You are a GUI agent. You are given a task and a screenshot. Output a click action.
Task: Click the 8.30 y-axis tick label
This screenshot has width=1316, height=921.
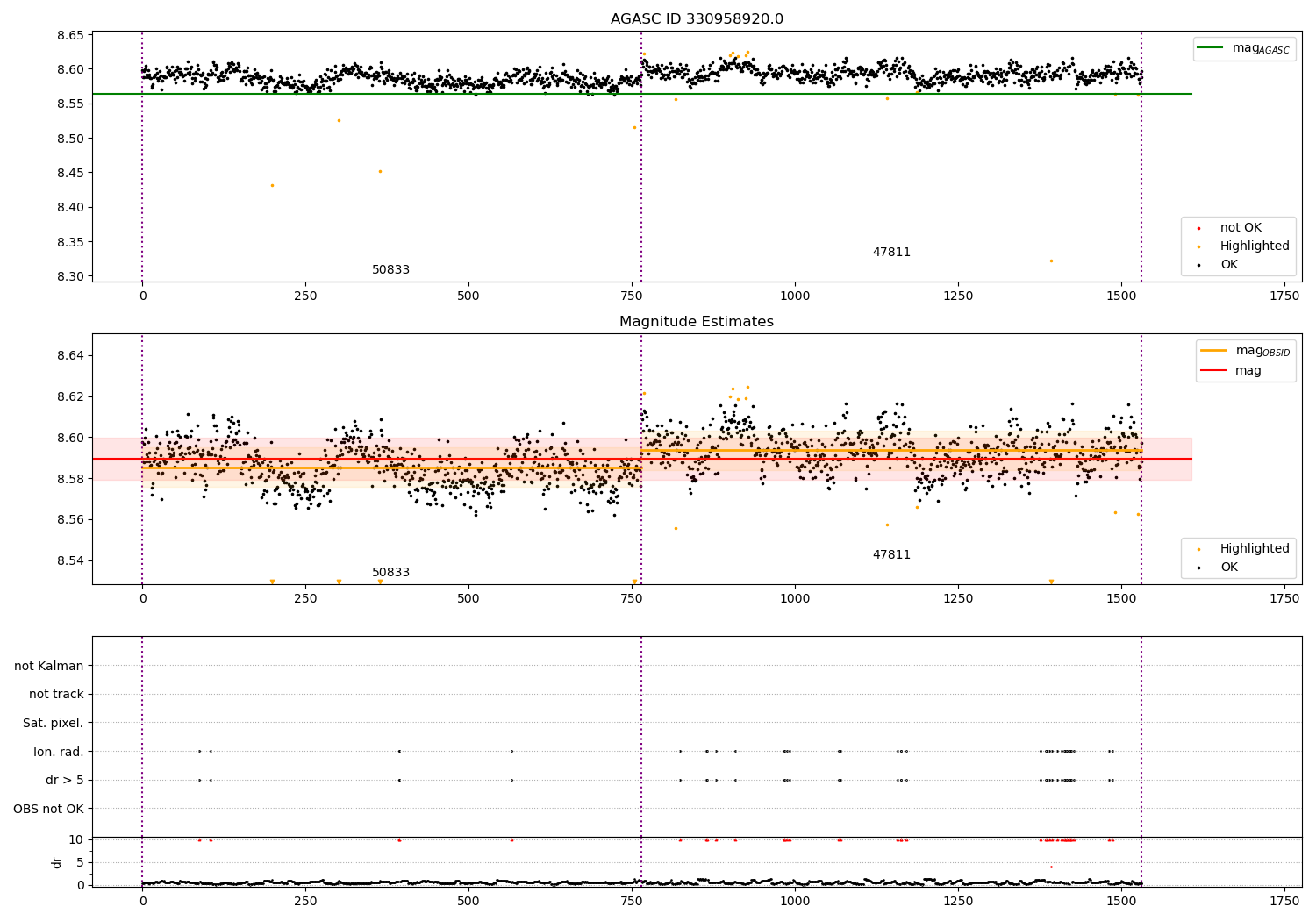pyautogui.click(x=70, y=277)
